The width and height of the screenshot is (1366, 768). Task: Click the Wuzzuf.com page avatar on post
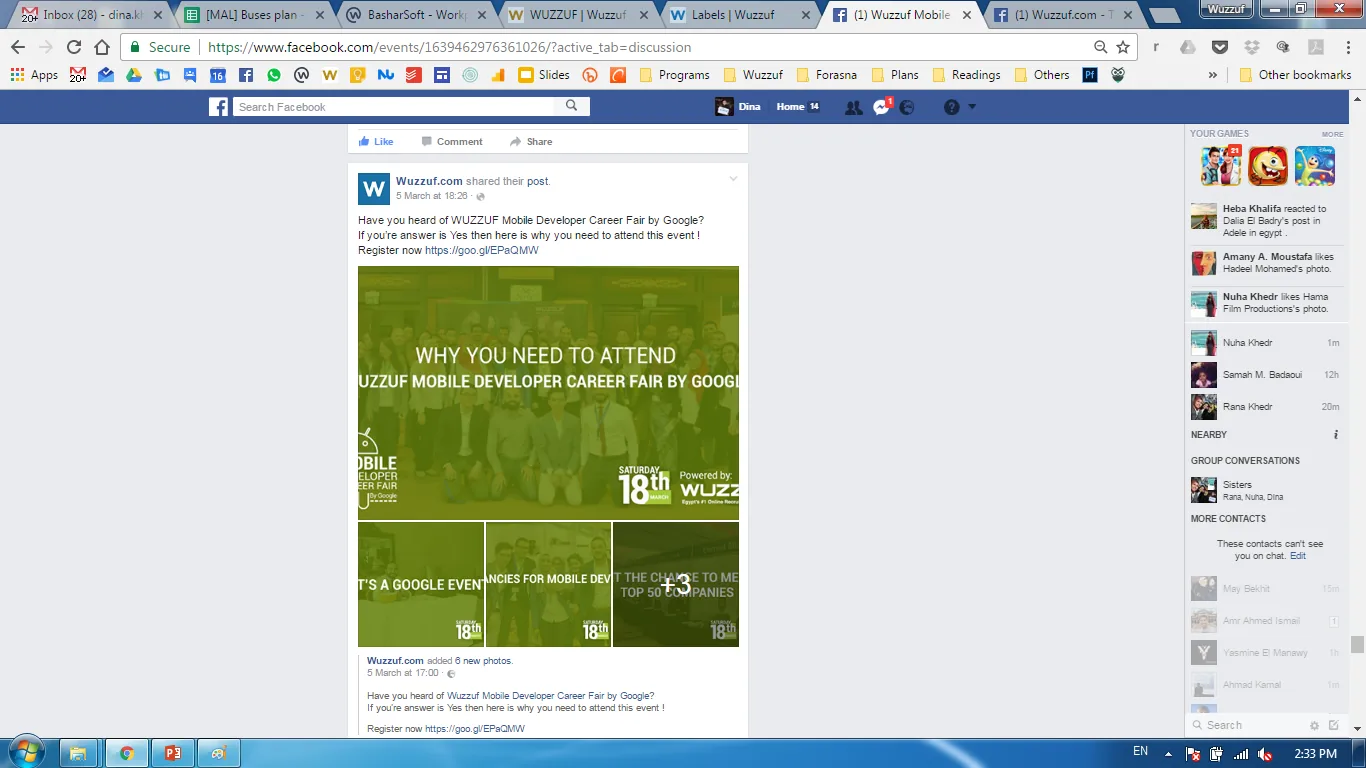(374, 188)
